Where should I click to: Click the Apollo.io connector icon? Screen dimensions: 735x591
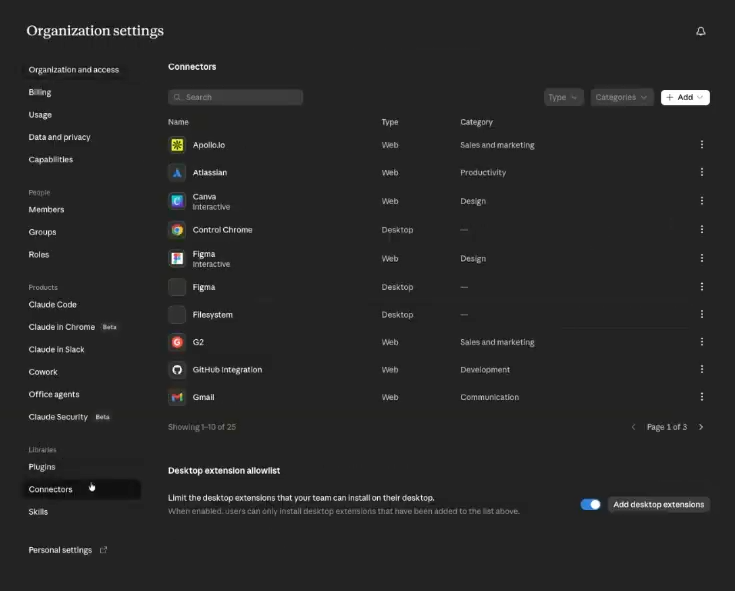tap(177, 145)
